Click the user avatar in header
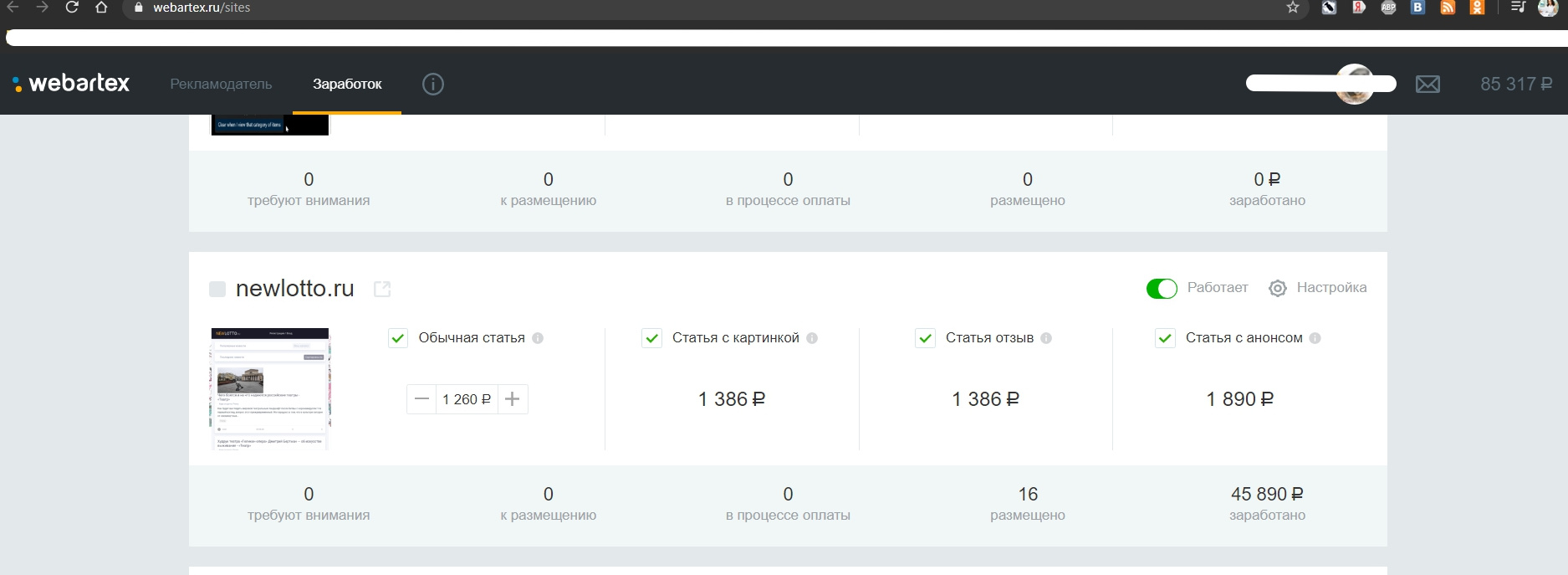1568x575 pixels. (x=1355, y=84)
